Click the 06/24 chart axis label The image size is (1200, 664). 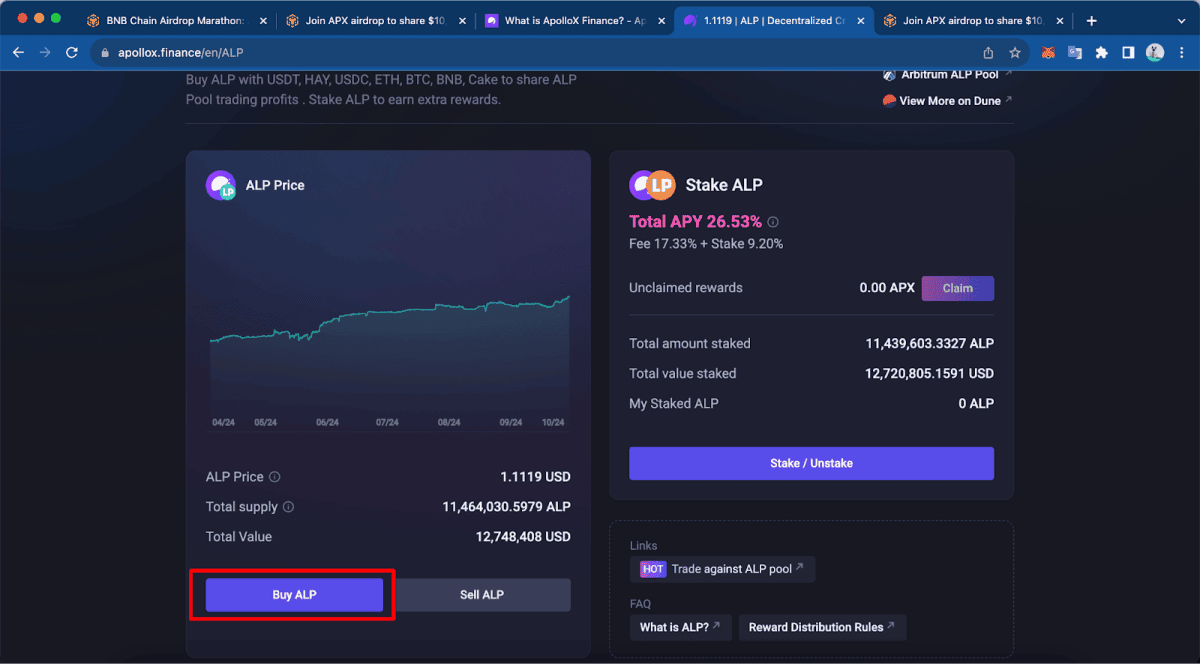coord(327,423)
